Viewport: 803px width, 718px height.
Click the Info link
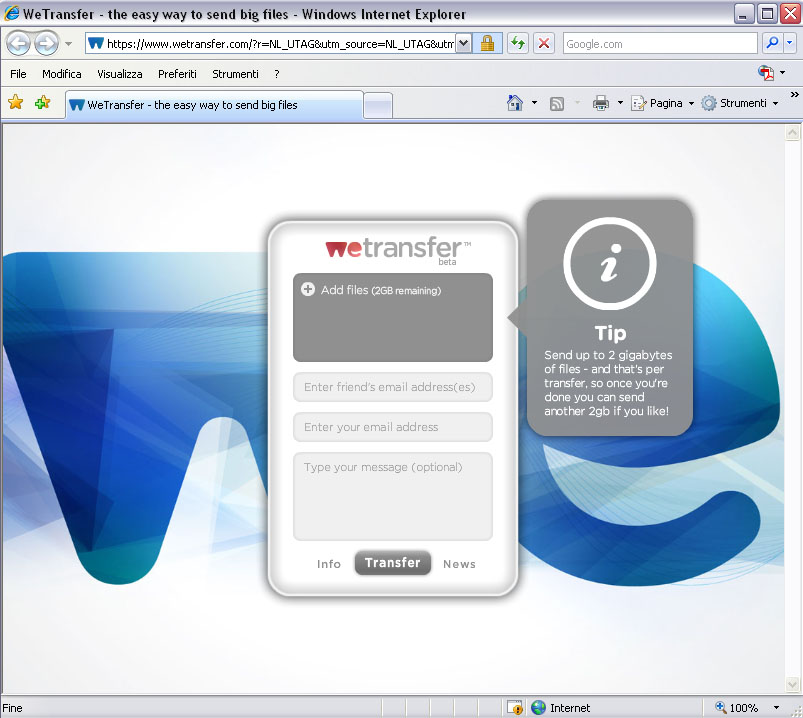[329, 564]
